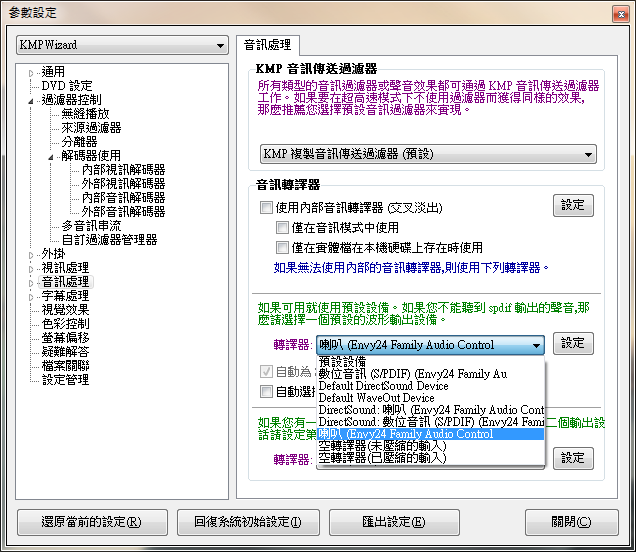Switch to the 音訊處理 tab
Screen dimensions: 636x552
(x=267, y=45)
